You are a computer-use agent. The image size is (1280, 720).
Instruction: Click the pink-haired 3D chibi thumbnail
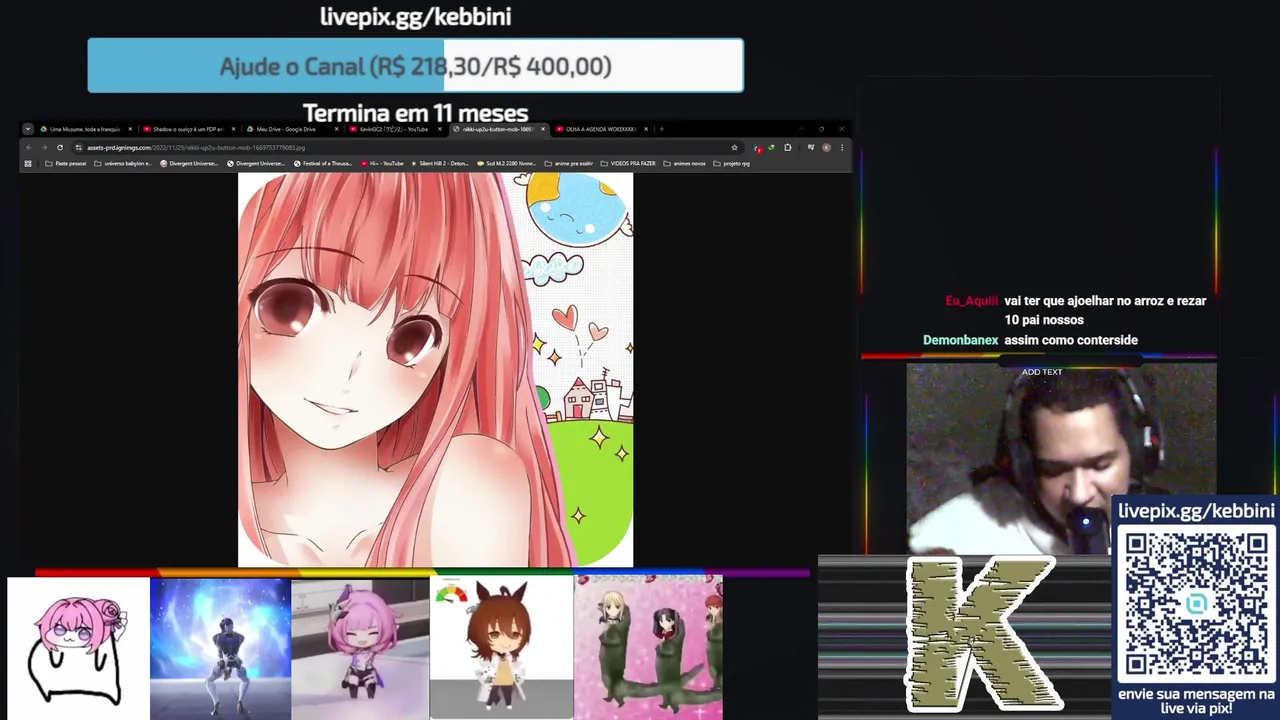pyautogui.click(x=360, y=648)
